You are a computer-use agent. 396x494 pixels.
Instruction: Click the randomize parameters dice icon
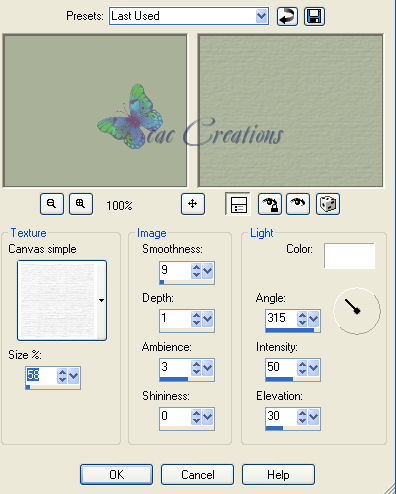[328, 204]
